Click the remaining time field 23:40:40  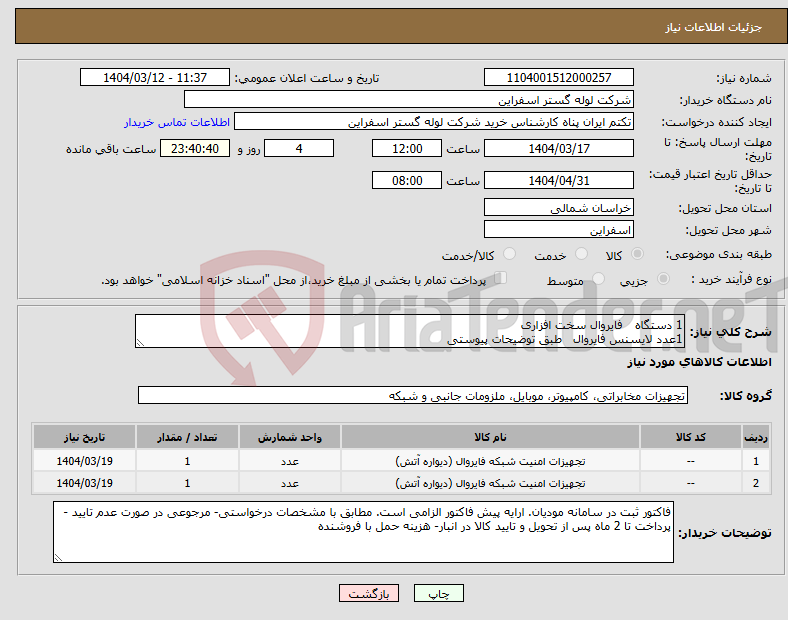(195, 148)
